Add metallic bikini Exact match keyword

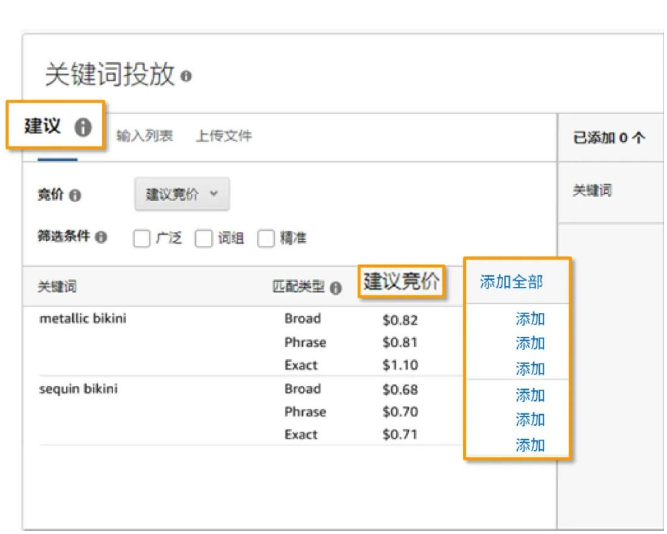coord(530,369)
